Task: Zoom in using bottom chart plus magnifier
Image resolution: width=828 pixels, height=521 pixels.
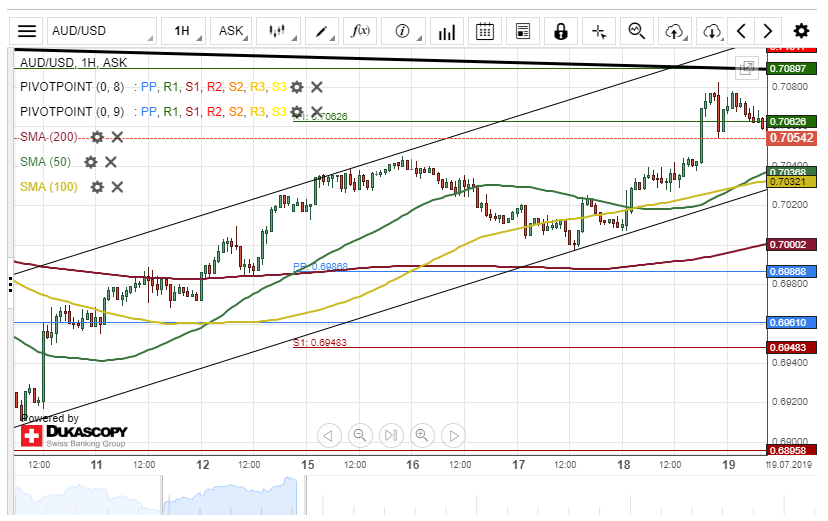Action: [x=422, y=435]
